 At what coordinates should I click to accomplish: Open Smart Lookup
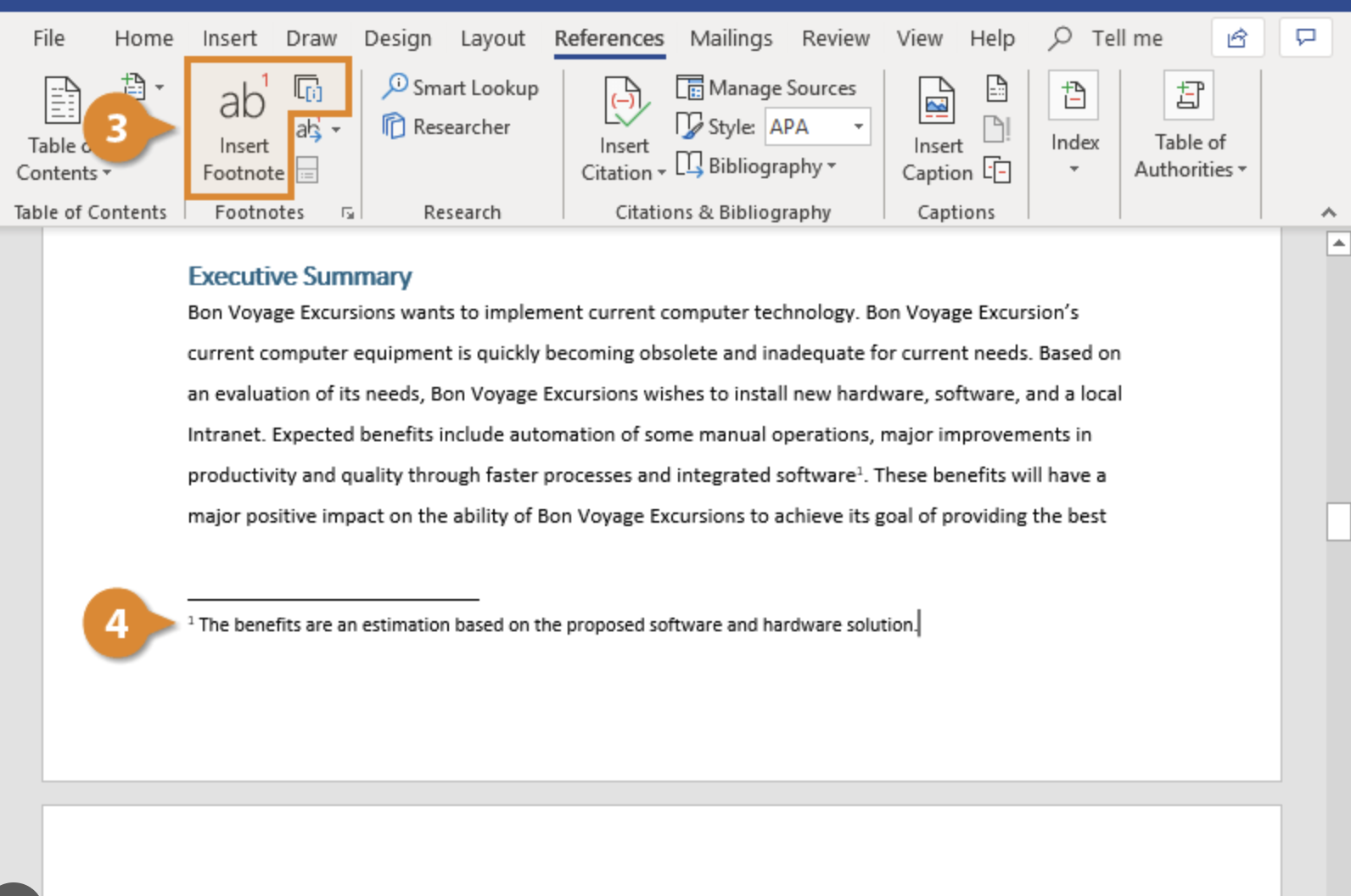[x=461, y=87]
